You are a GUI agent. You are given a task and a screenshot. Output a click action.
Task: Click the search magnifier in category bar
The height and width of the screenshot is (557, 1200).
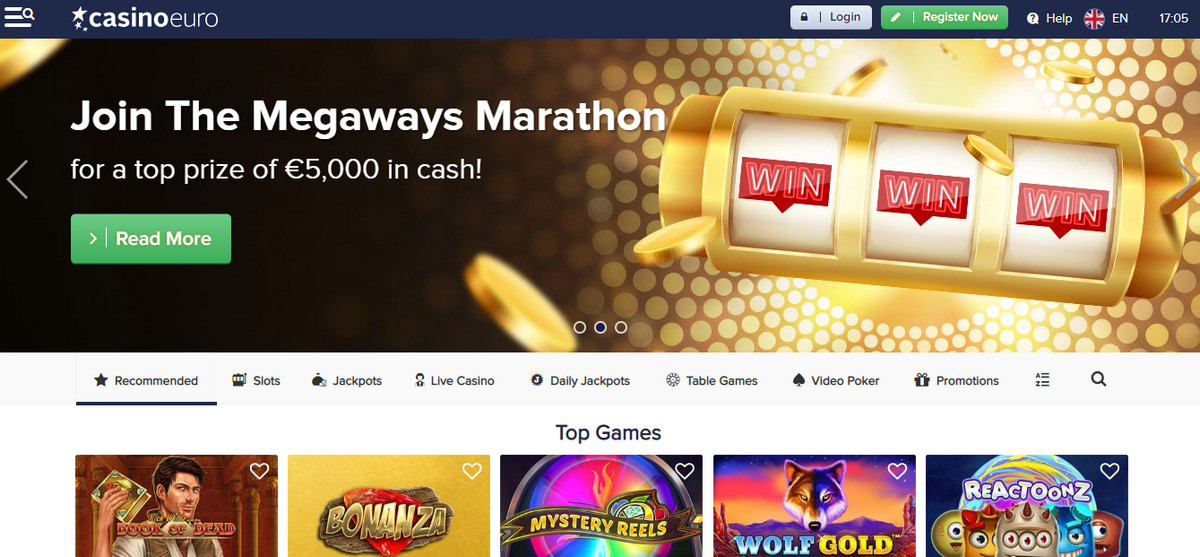click(1098, 380)
